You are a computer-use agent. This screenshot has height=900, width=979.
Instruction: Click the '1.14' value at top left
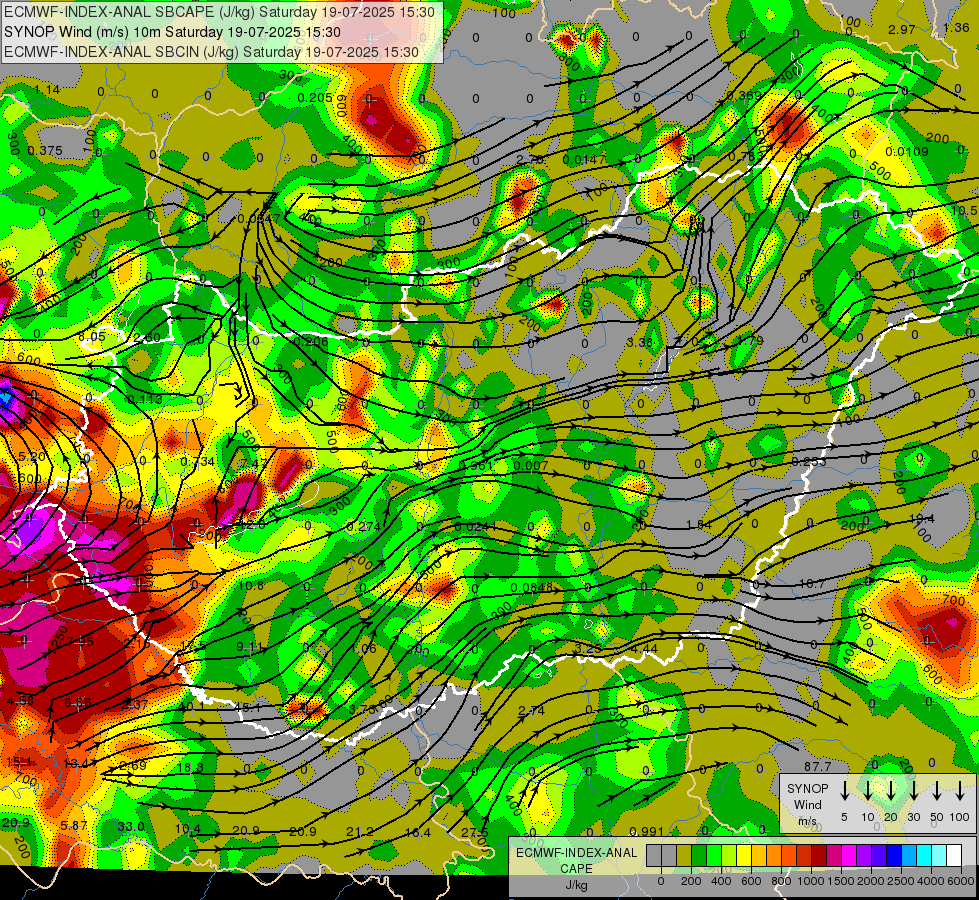click(47, 89)
